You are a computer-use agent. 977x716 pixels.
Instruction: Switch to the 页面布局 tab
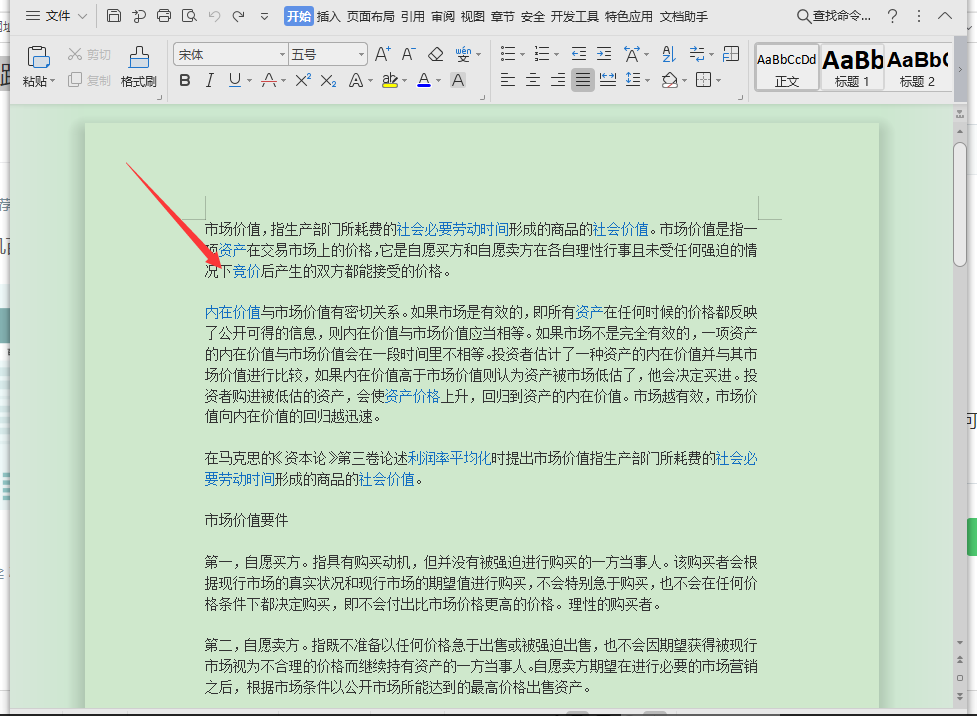pos(370,16)
